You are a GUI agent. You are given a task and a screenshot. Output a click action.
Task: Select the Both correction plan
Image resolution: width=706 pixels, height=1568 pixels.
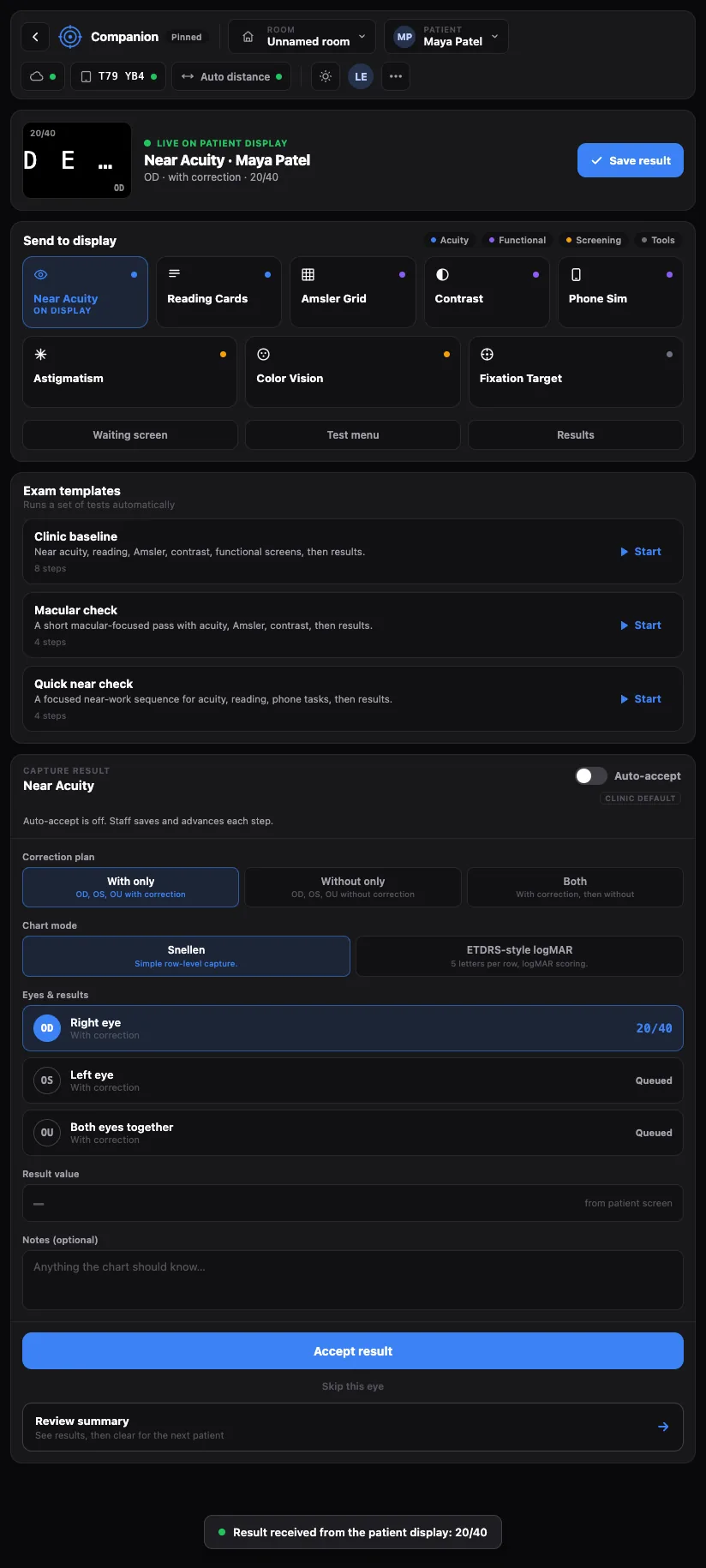[575, 887]
